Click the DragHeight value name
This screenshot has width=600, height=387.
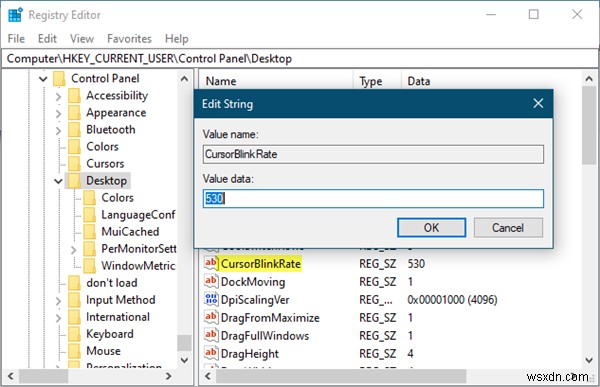point(250,354)
